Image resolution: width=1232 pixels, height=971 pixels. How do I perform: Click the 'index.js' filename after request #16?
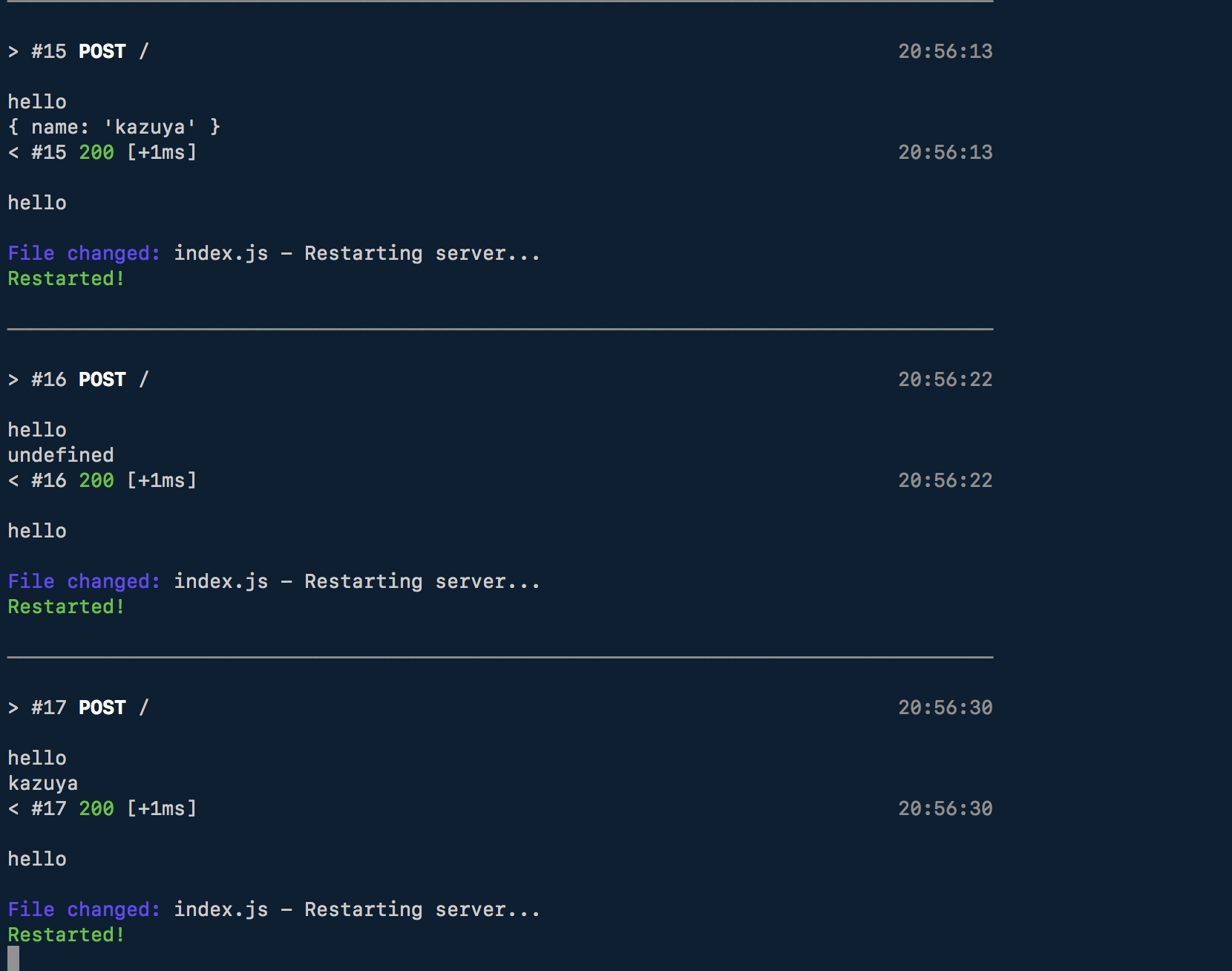[220, 581]
